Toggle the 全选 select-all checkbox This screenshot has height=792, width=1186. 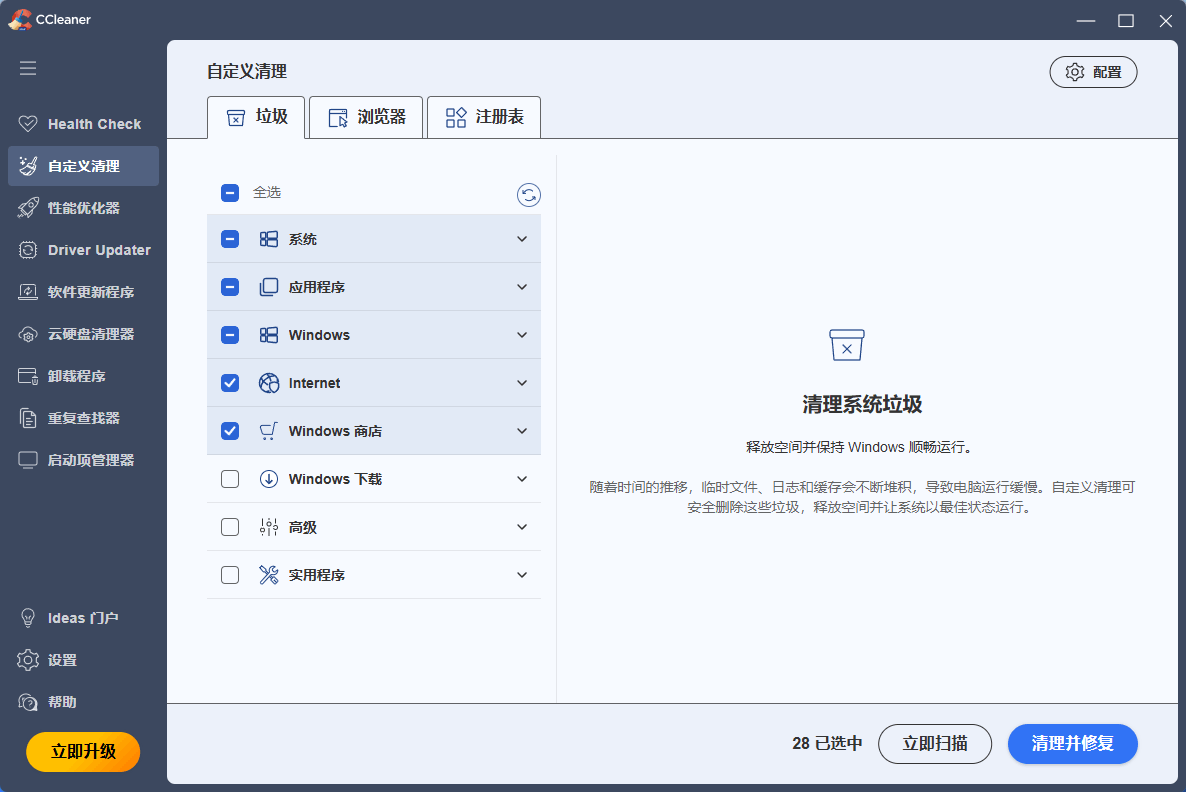pos(230,193)
